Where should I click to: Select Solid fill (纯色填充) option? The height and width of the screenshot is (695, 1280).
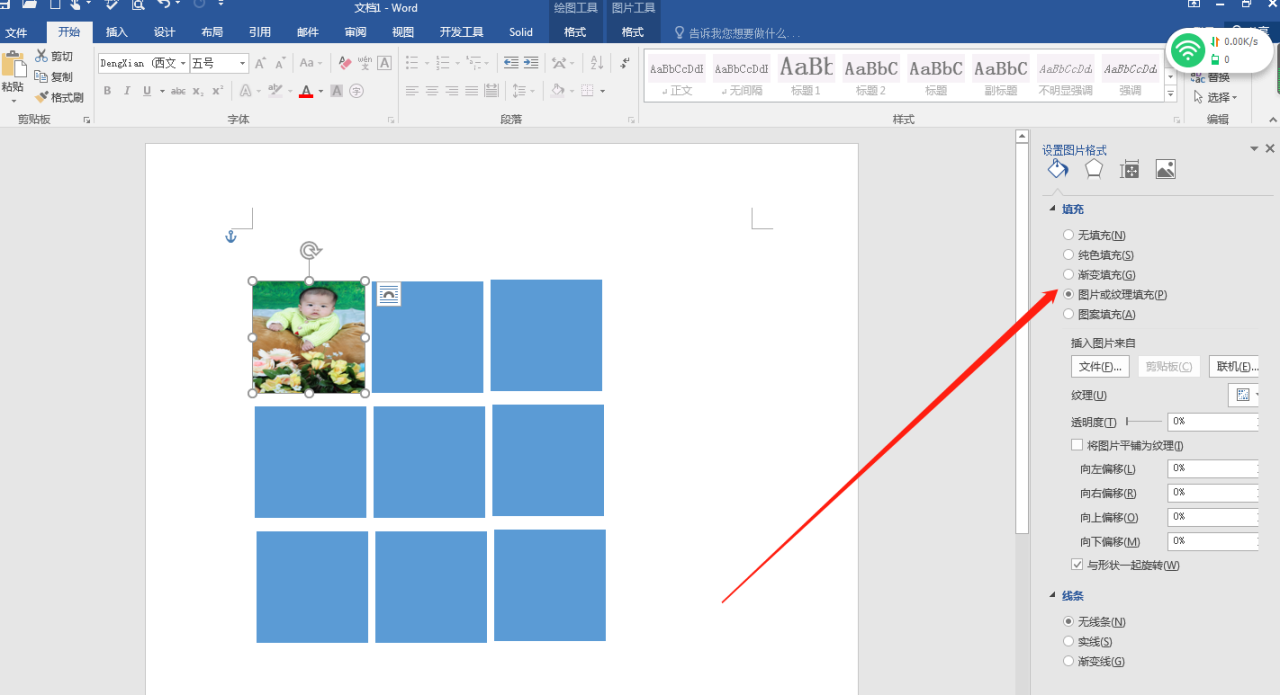pos(1068,255)
